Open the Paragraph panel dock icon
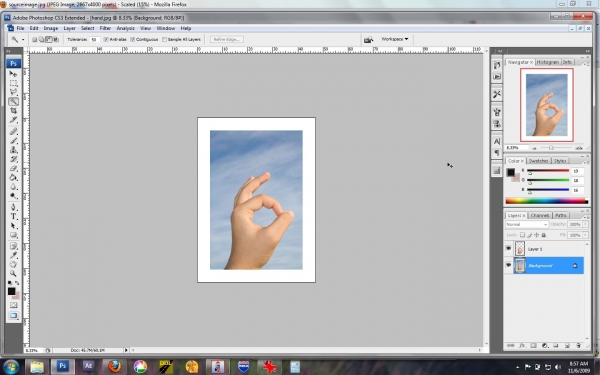 pyautogui.click(x=497, y=153)
